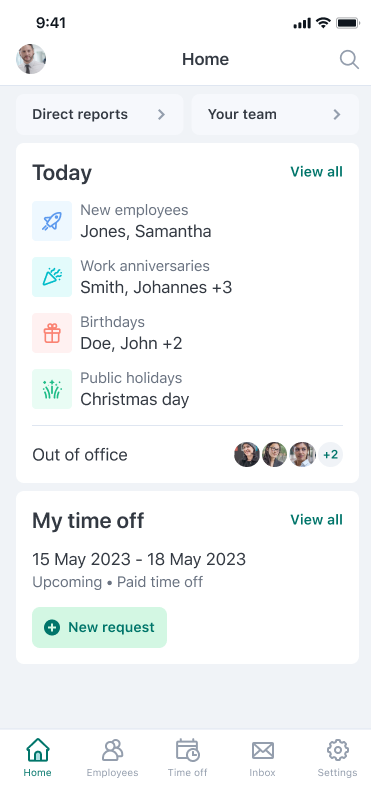Open the +2 out of office badge

pyautogui.click(x=330, y=455)
